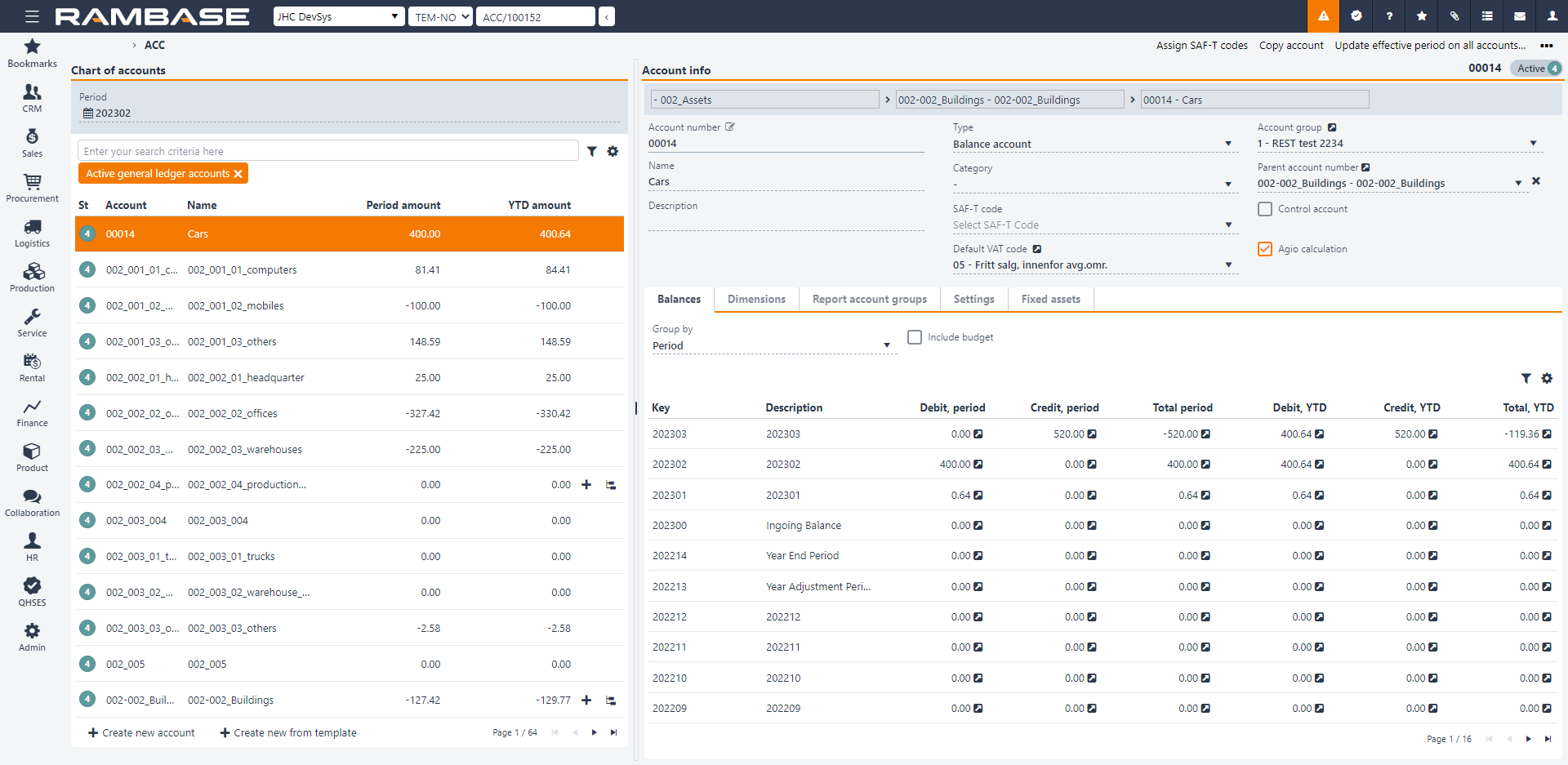Open Bookmarks in the sidebar
The height and width of the screenshot is (765, 1568).
click(x=32, y=53)
